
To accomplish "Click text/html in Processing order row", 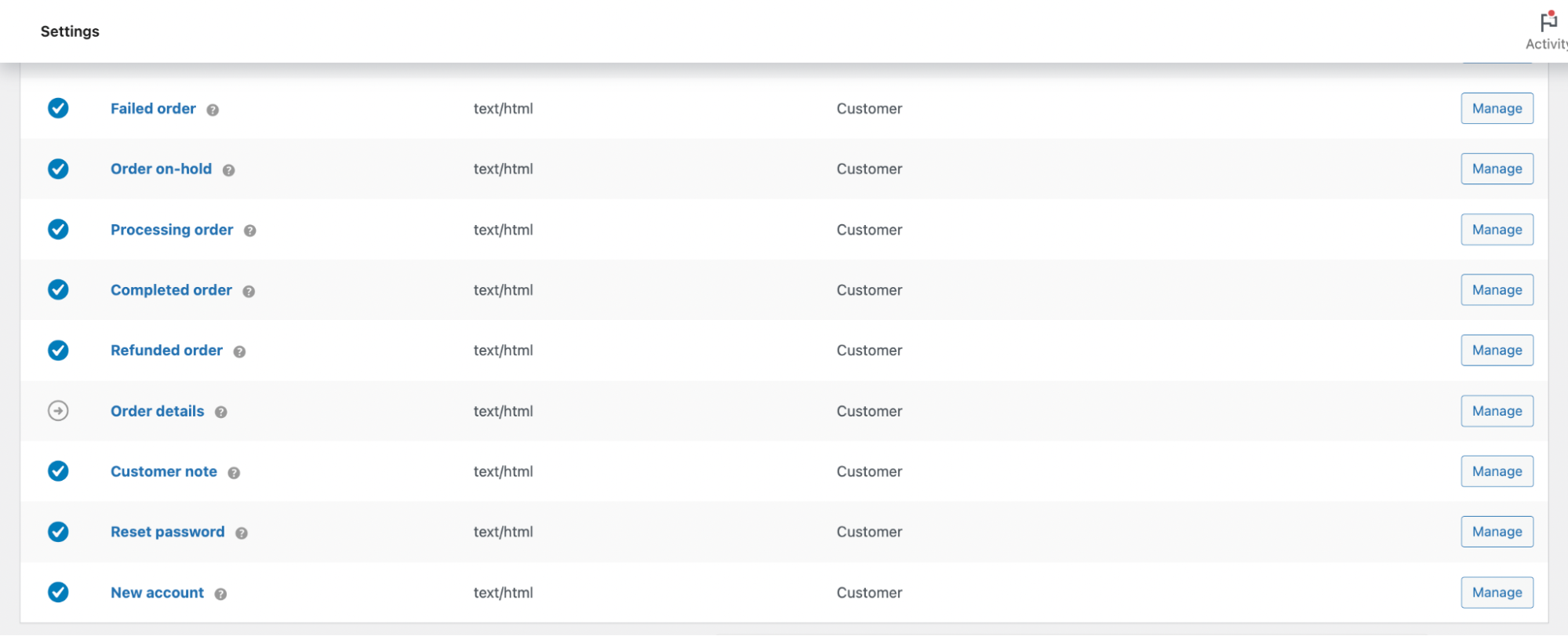I will coord(503,230).
